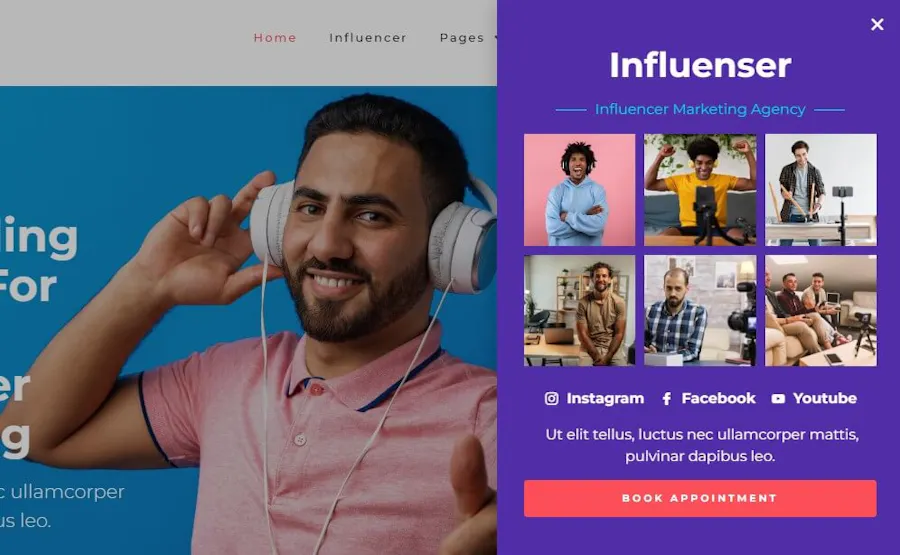Expand the Pages dropdown menu
This screenshot has height=555, width=900.
click(x=468, y=38)
